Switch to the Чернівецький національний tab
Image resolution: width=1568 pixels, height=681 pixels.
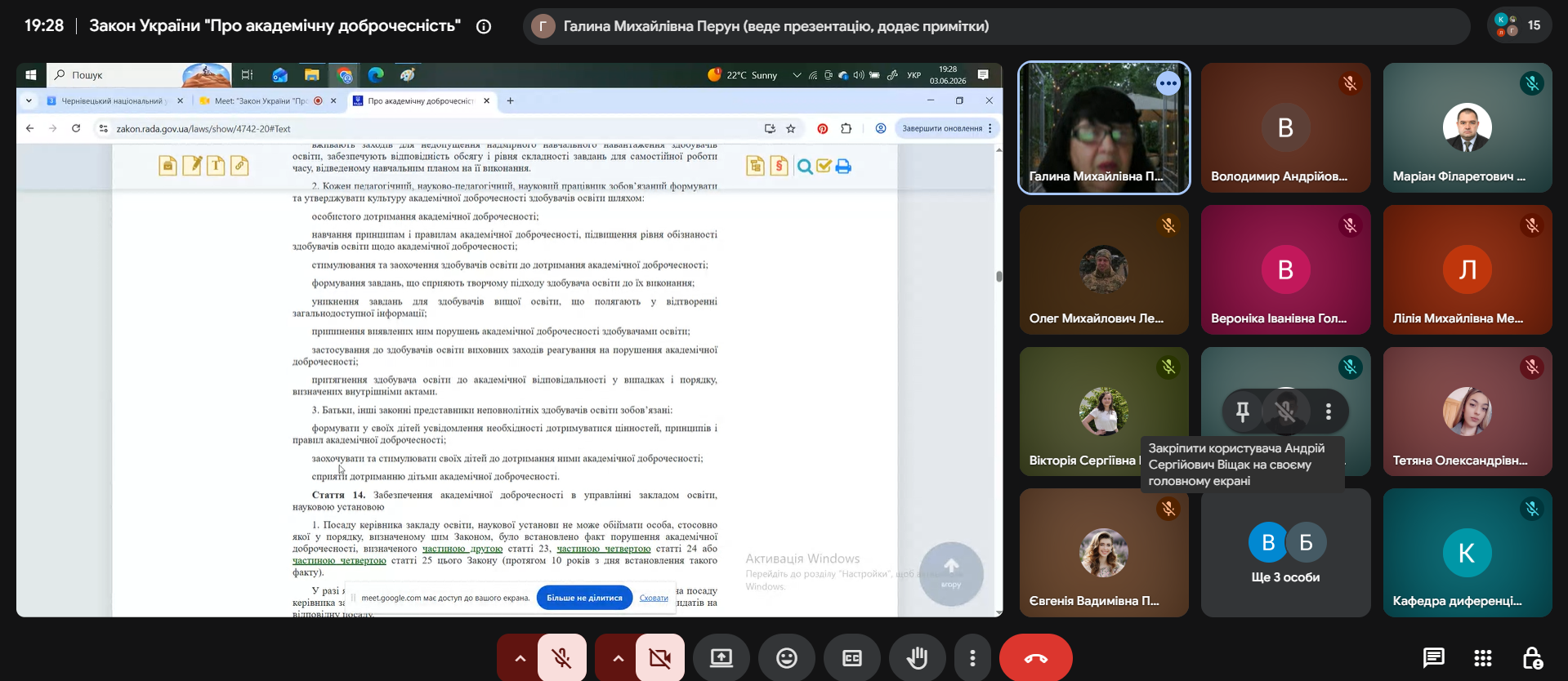click(114, 101)
